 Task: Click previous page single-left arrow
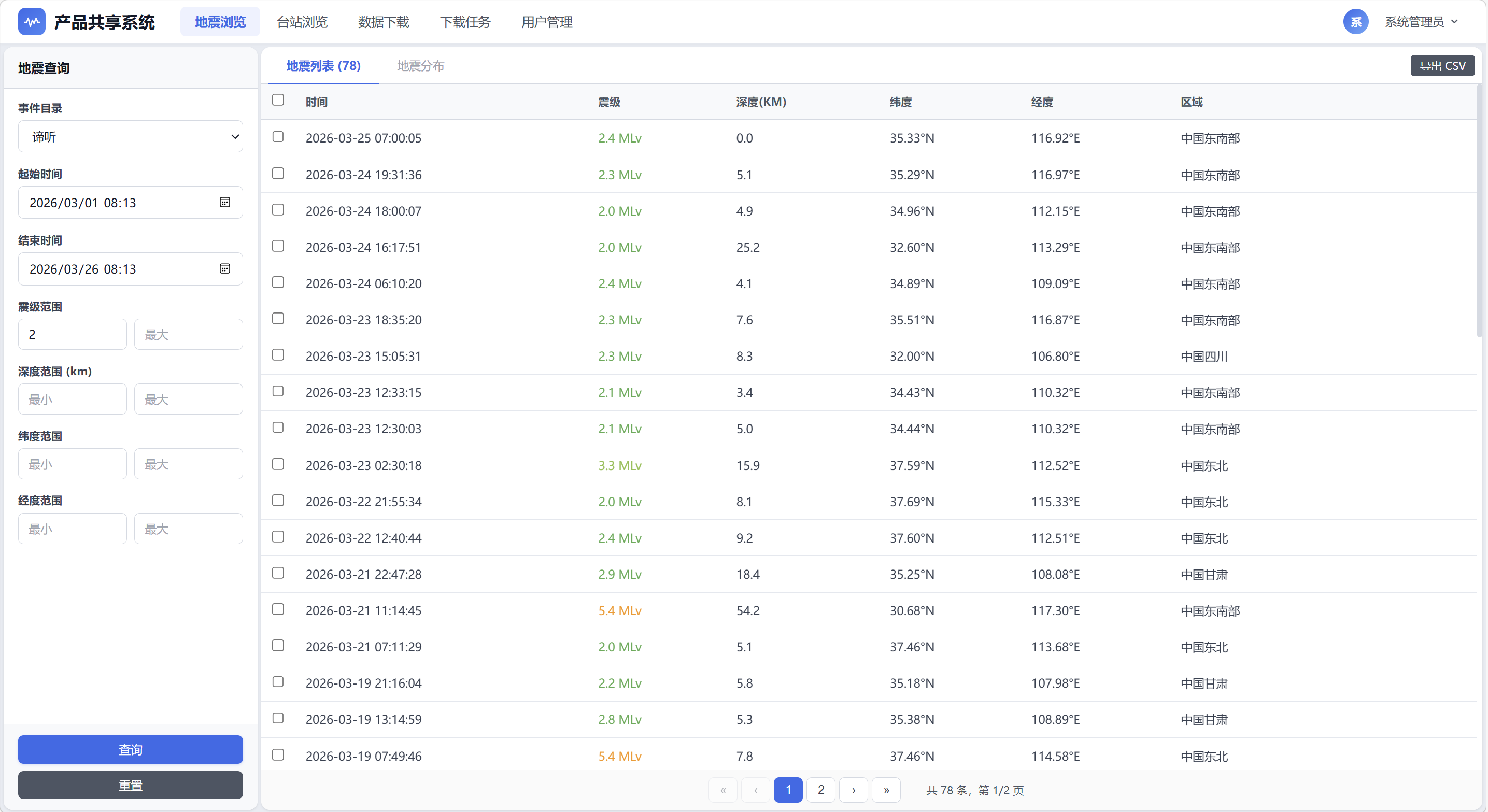(x=756, y=790)
